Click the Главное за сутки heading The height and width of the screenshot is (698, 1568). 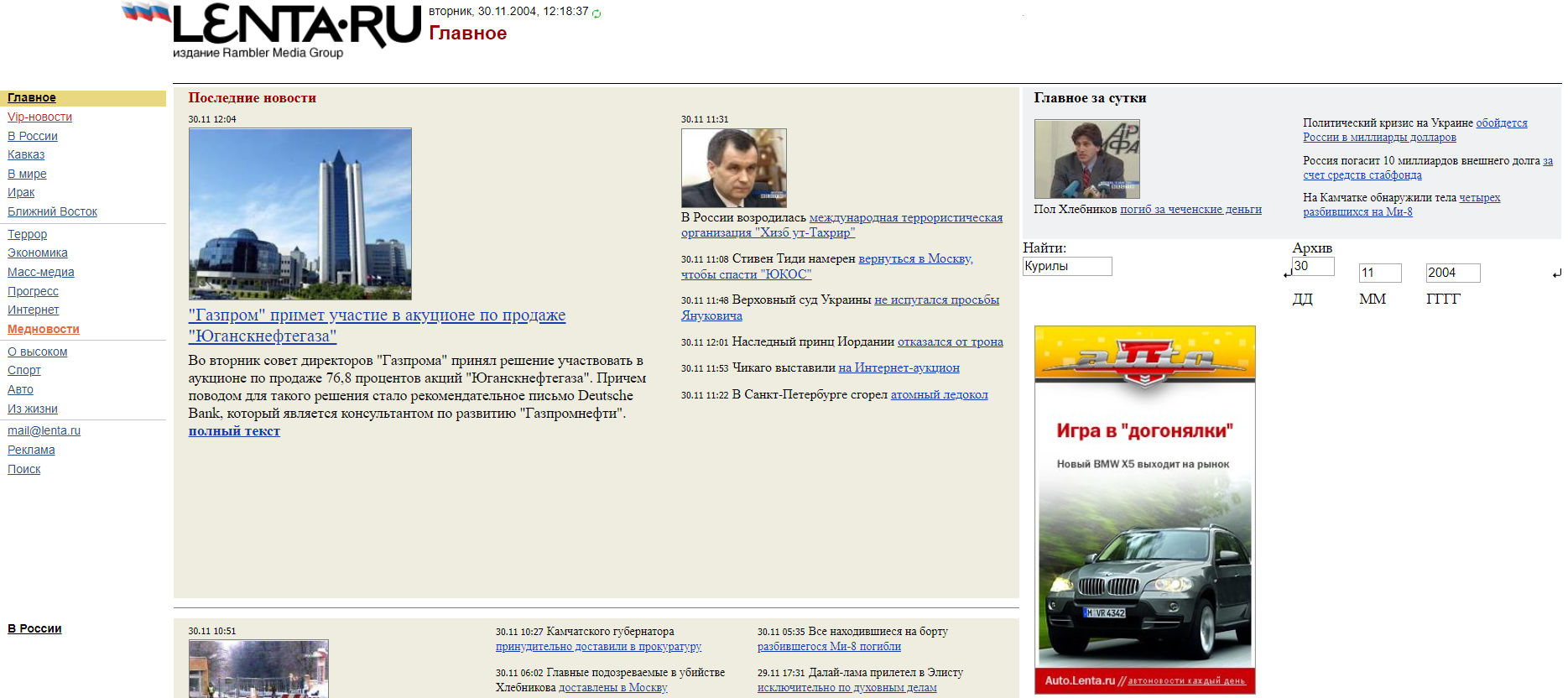click(x=1090, y=98)
